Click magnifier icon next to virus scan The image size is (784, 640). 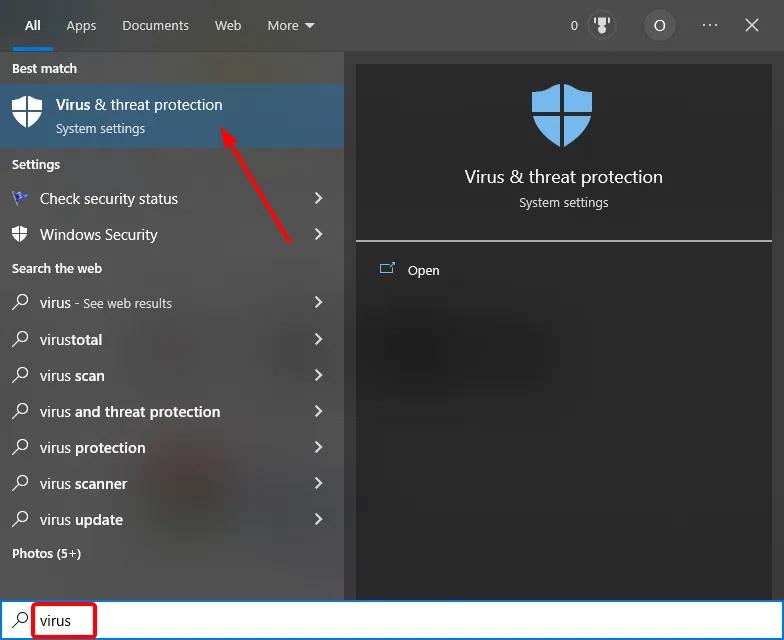pyautogui.click(x=20, y=374)
